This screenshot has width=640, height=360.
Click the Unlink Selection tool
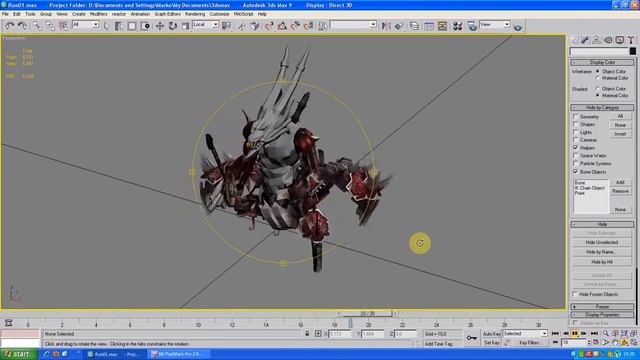pos(50,26)
